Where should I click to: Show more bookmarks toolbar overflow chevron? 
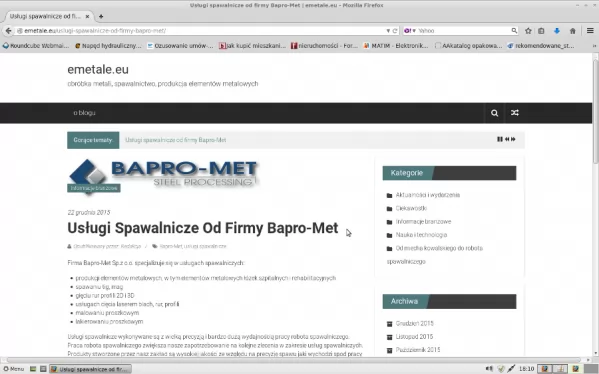pyautogui.click(x=594, y=46)
